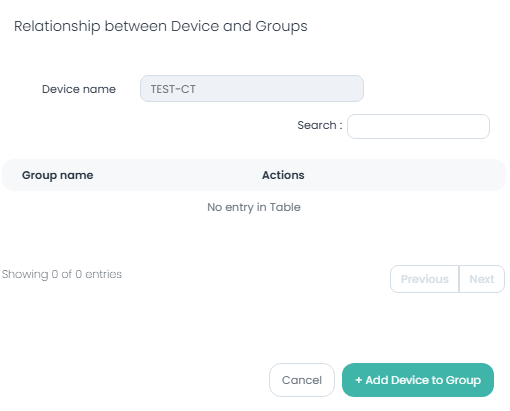
Task: Click the plus icon on Add Device button
Action: [x=358, y=380]
